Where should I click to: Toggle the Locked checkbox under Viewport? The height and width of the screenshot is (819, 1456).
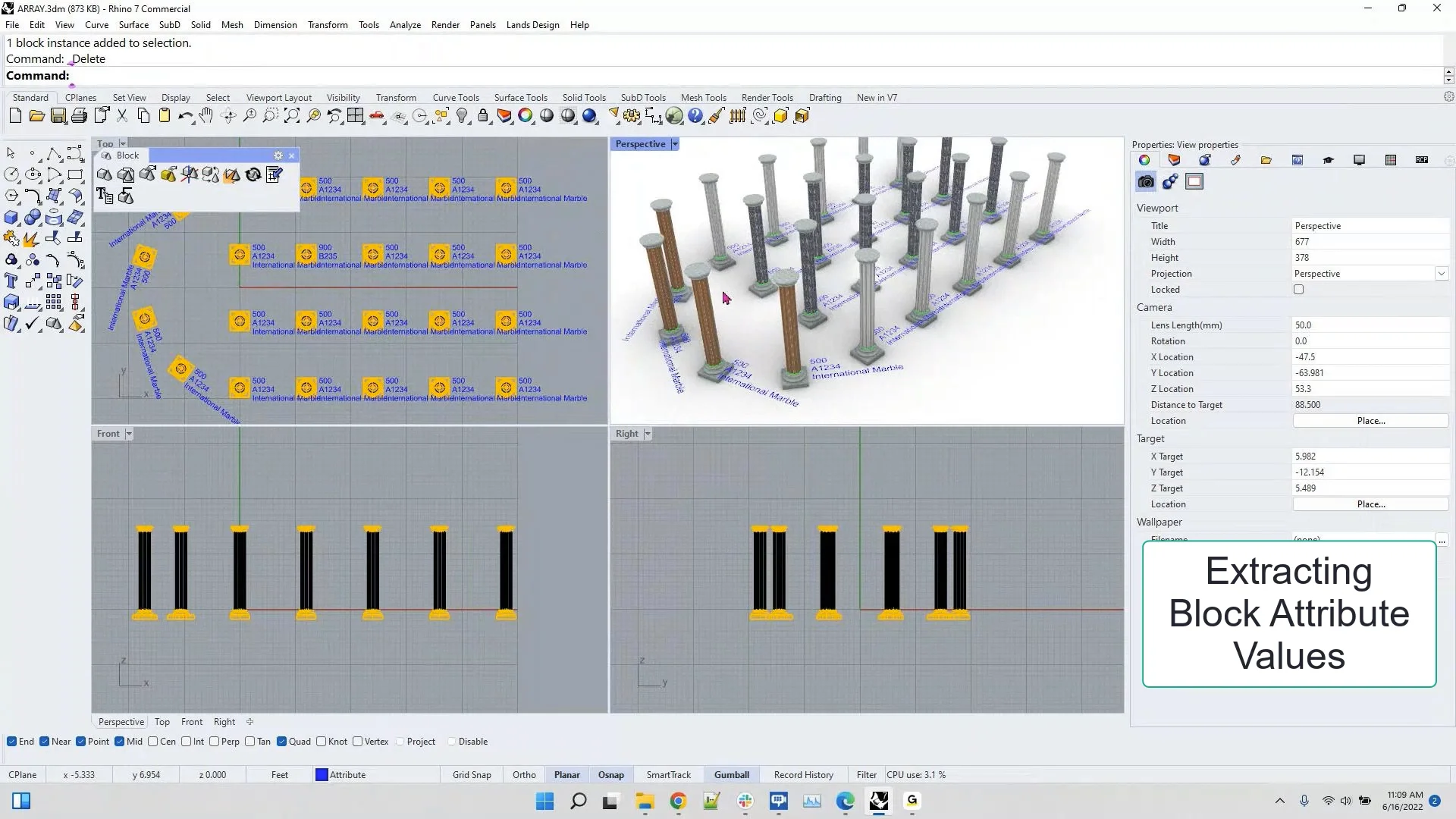click(x=1298, y=289)
